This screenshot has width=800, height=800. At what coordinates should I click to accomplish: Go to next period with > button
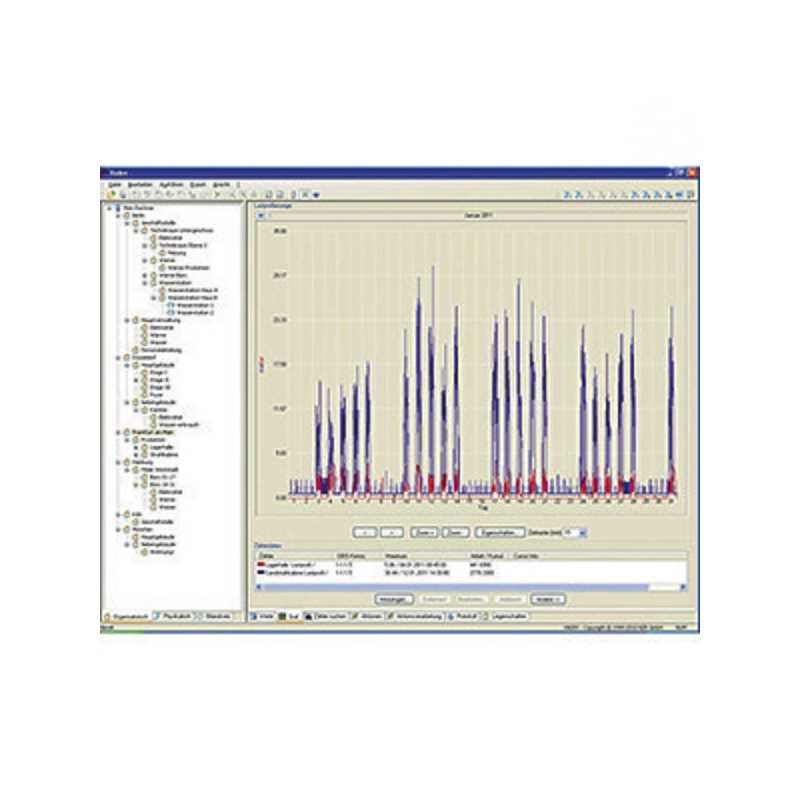pyautogui.click(x=392, y=533)
